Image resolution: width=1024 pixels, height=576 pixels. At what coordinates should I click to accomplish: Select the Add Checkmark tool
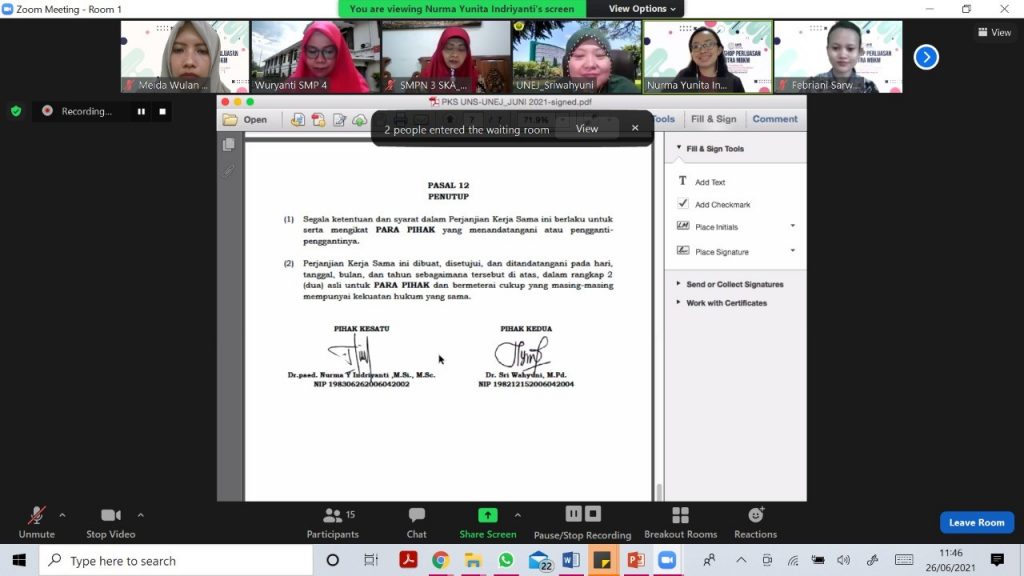(714, 204)
